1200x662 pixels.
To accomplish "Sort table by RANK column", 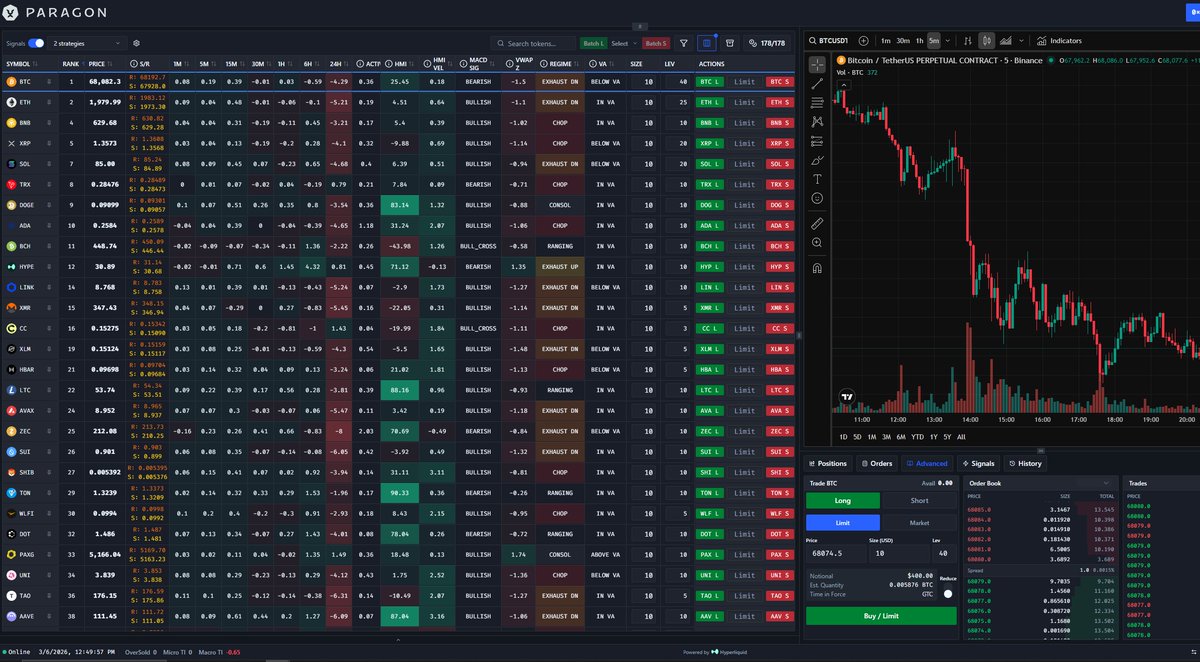I will pos(71,63).
